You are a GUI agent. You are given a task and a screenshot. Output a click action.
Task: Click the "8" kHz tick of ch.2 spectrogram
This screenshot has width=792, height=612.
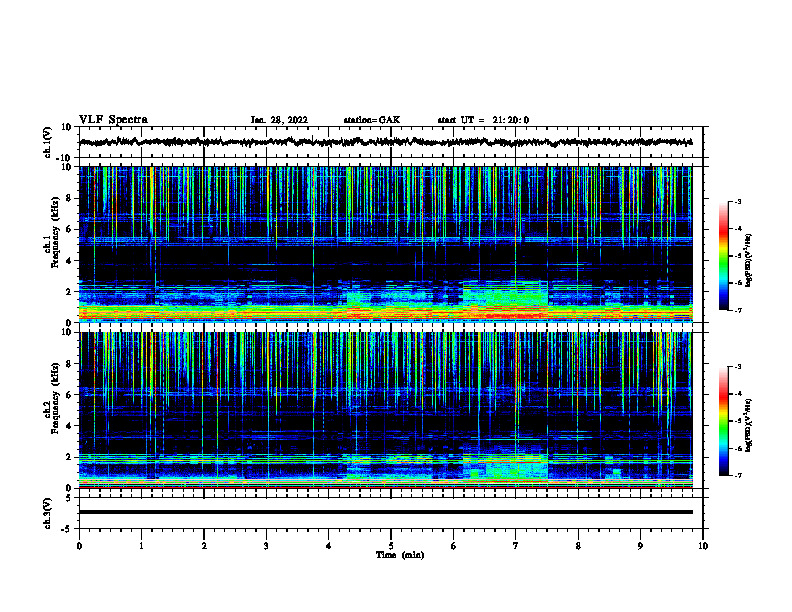click(69, 364)
